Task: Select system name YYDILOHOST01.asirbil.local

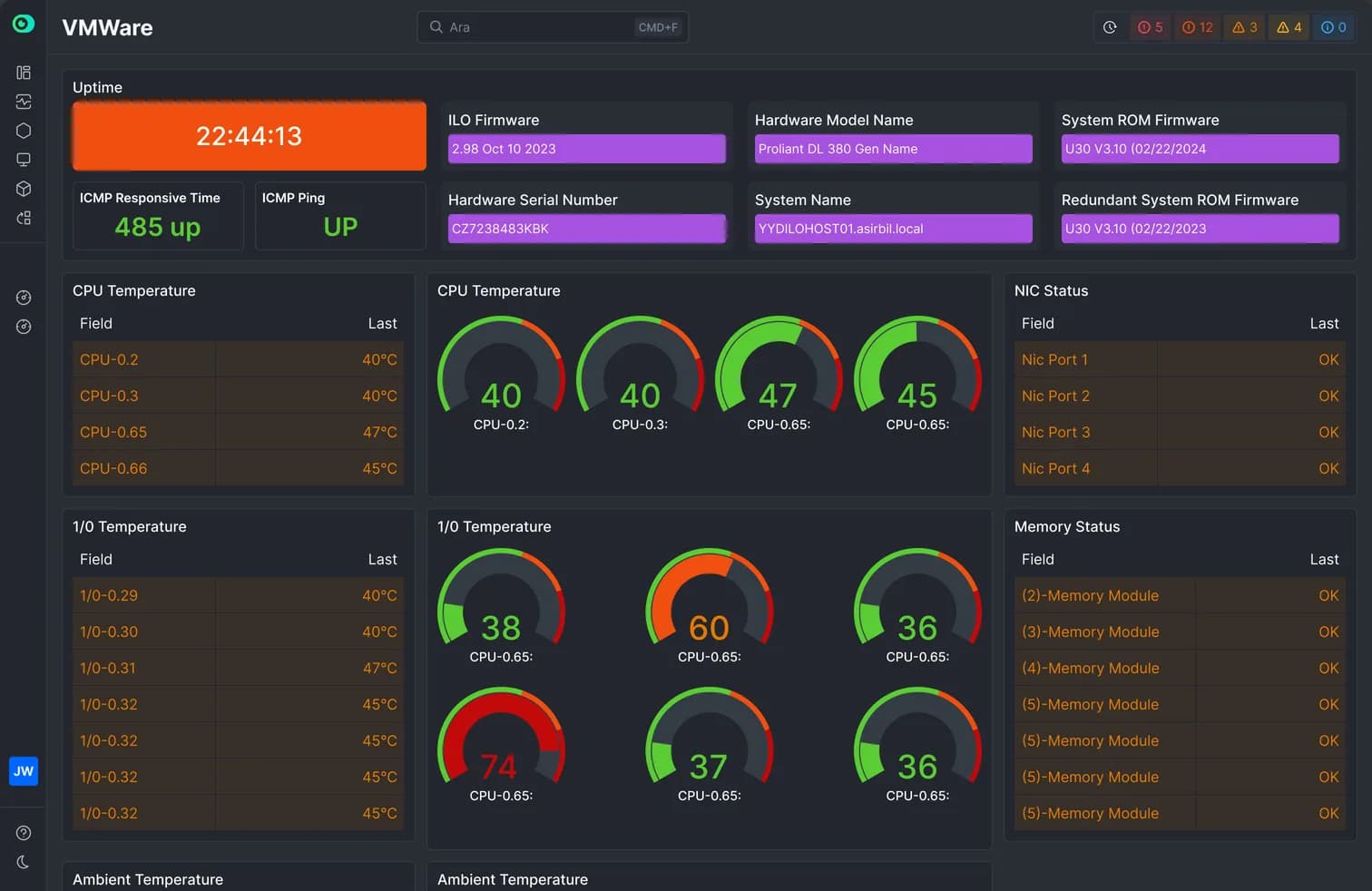Action: [x=894, y=229]
